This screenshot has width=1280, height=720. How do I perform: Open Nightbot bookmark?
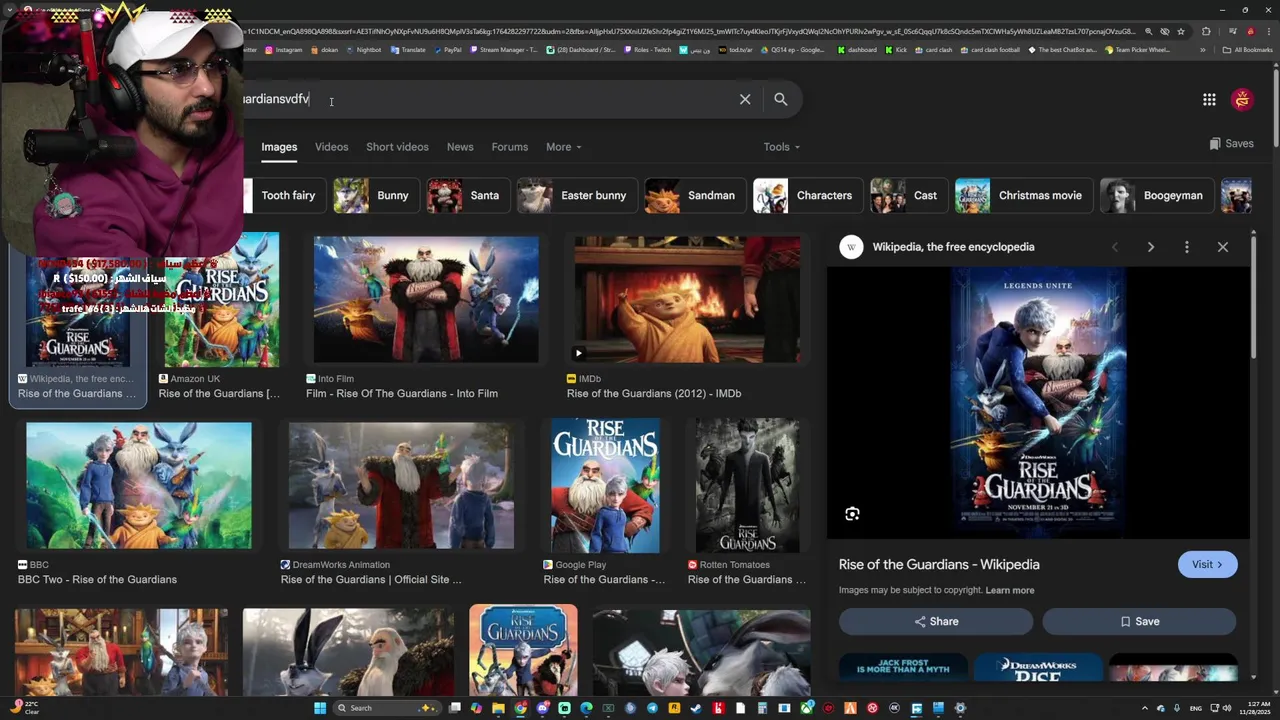363,50
